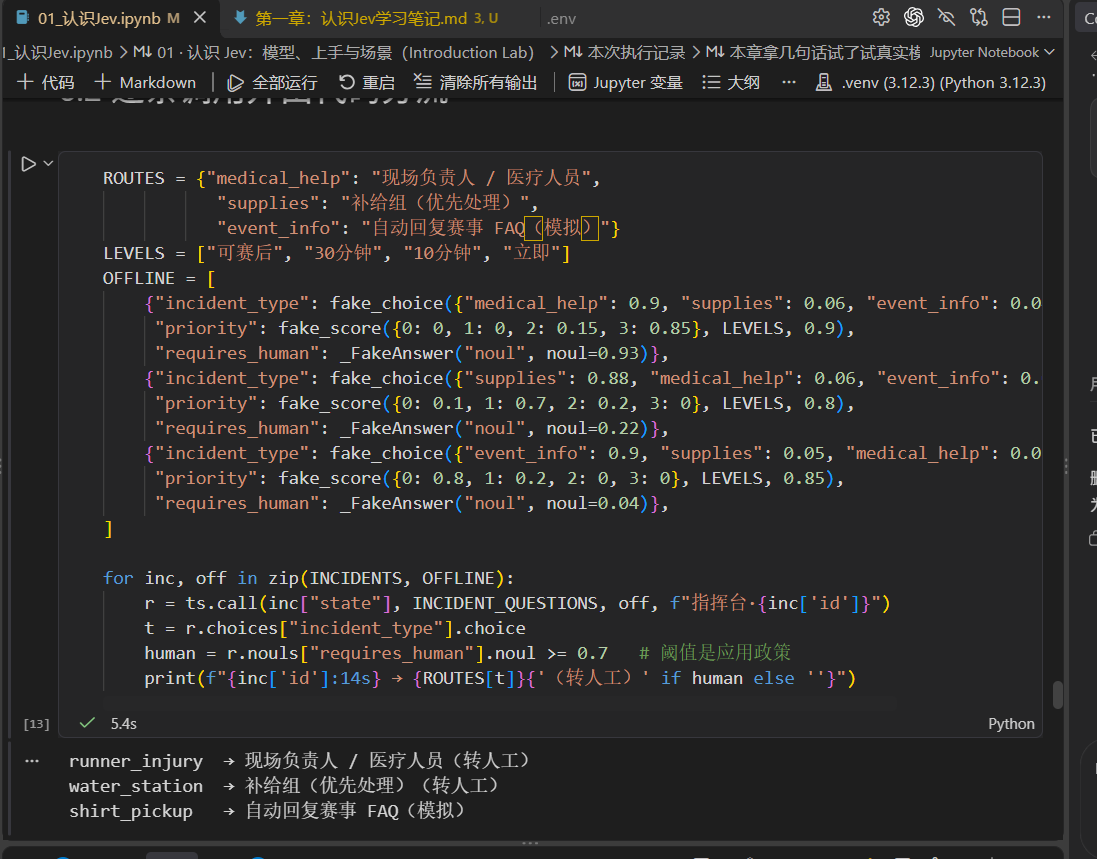This screenshot has width=1097, height=859.
Task: Open the compare changes branch icon
Action: [x=979, y=17]
